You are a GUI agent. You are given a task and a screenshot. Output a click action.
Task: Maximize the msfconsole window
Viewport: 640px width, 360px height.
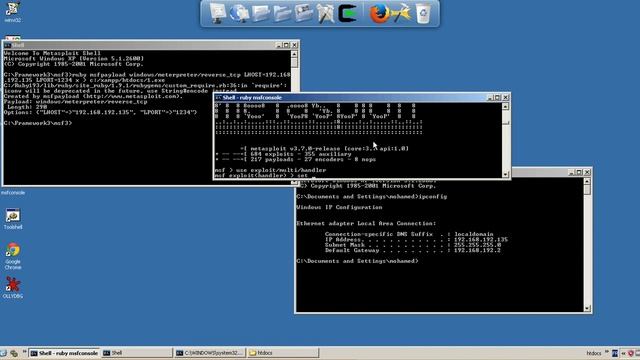(x=497, y=98)
